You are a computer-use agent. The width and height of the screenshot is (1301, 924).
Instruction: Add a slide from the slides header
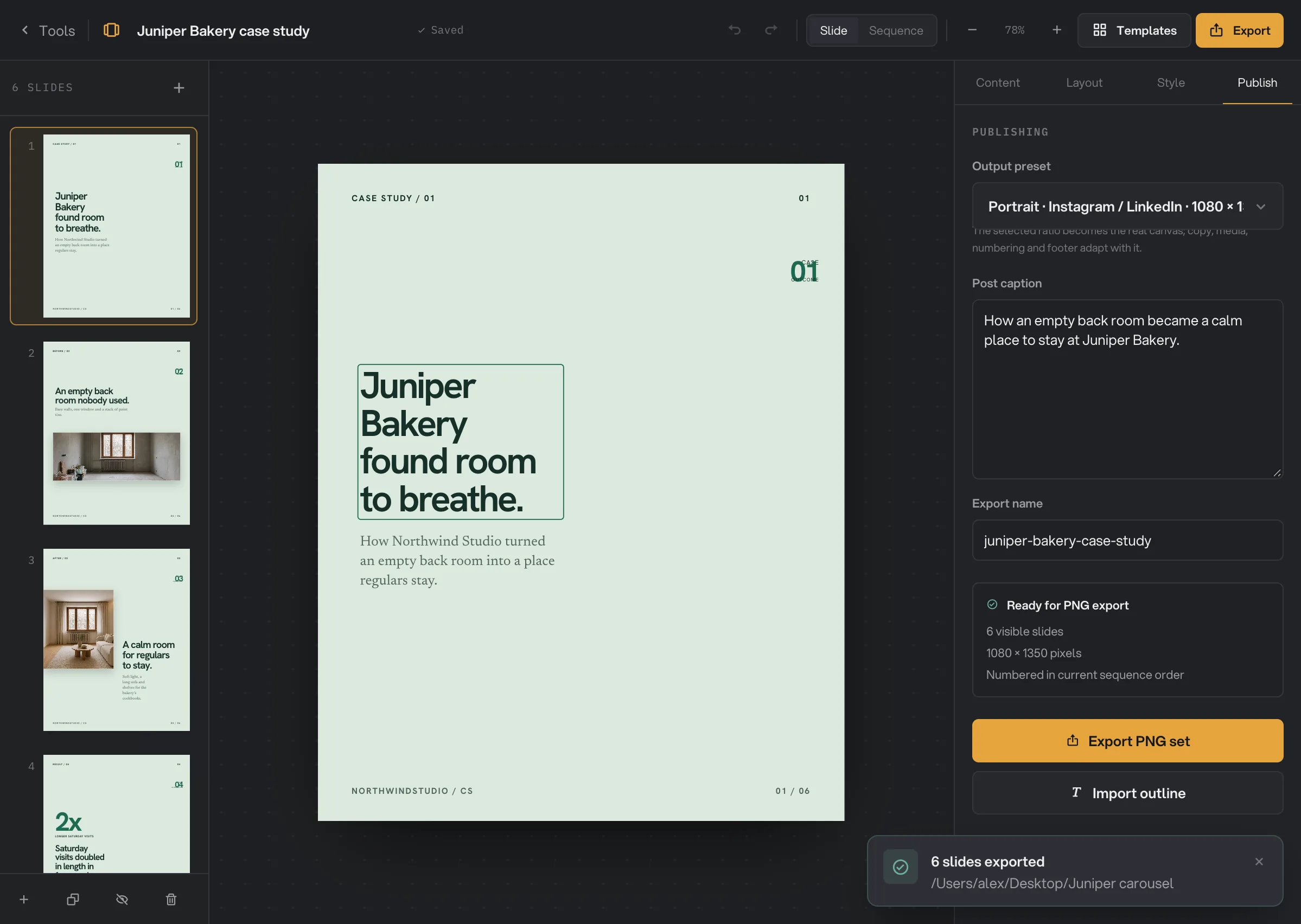point(178,88)
